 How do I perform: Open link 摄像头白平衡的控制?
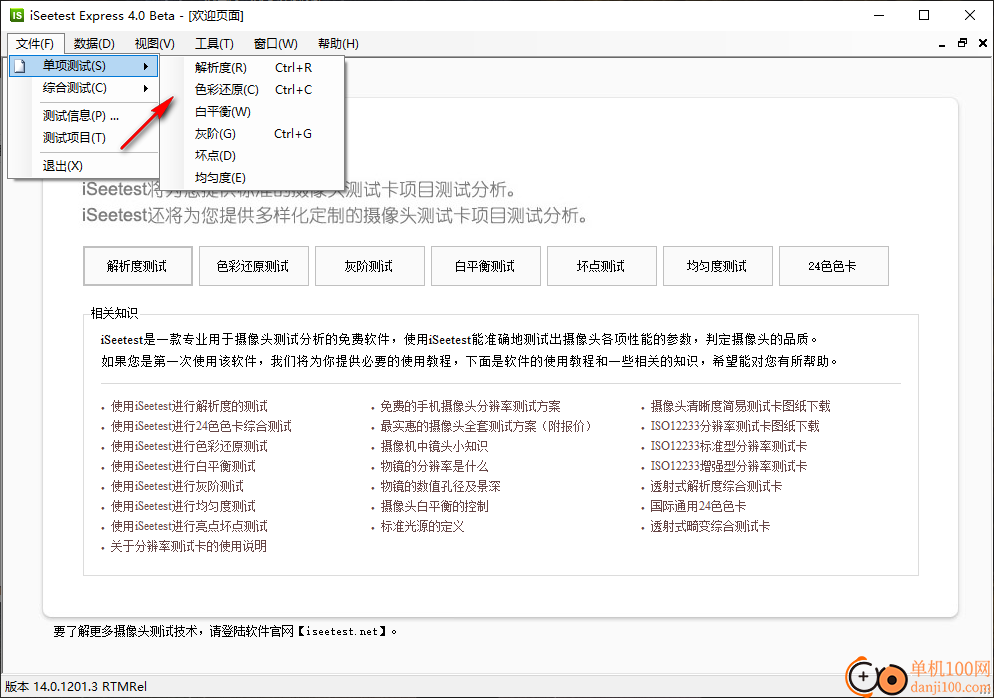[x=434, y=507]
